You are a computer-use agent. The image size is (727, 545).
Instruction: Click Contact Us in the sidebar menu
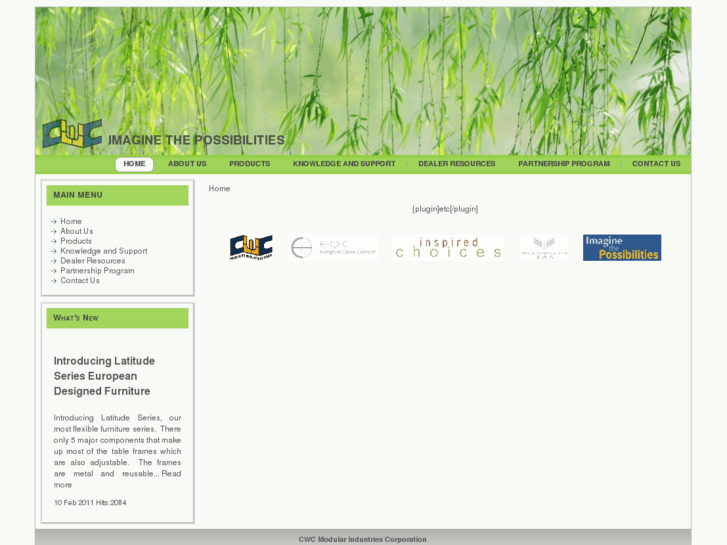80,281
